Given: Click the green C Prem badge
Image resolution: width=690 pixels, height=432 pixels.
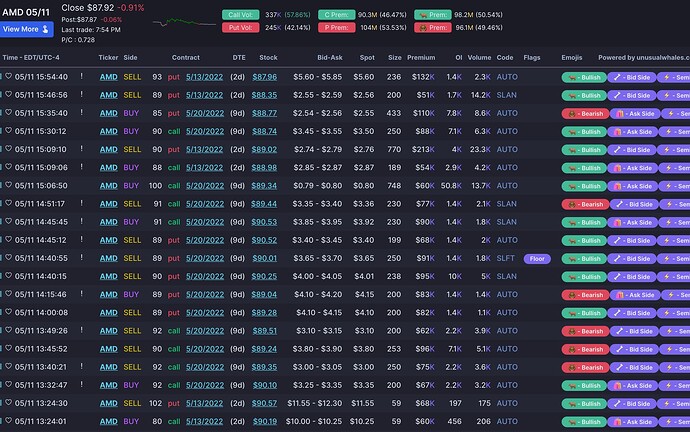Looking at the screenshot, I should [x=337, y=15].
